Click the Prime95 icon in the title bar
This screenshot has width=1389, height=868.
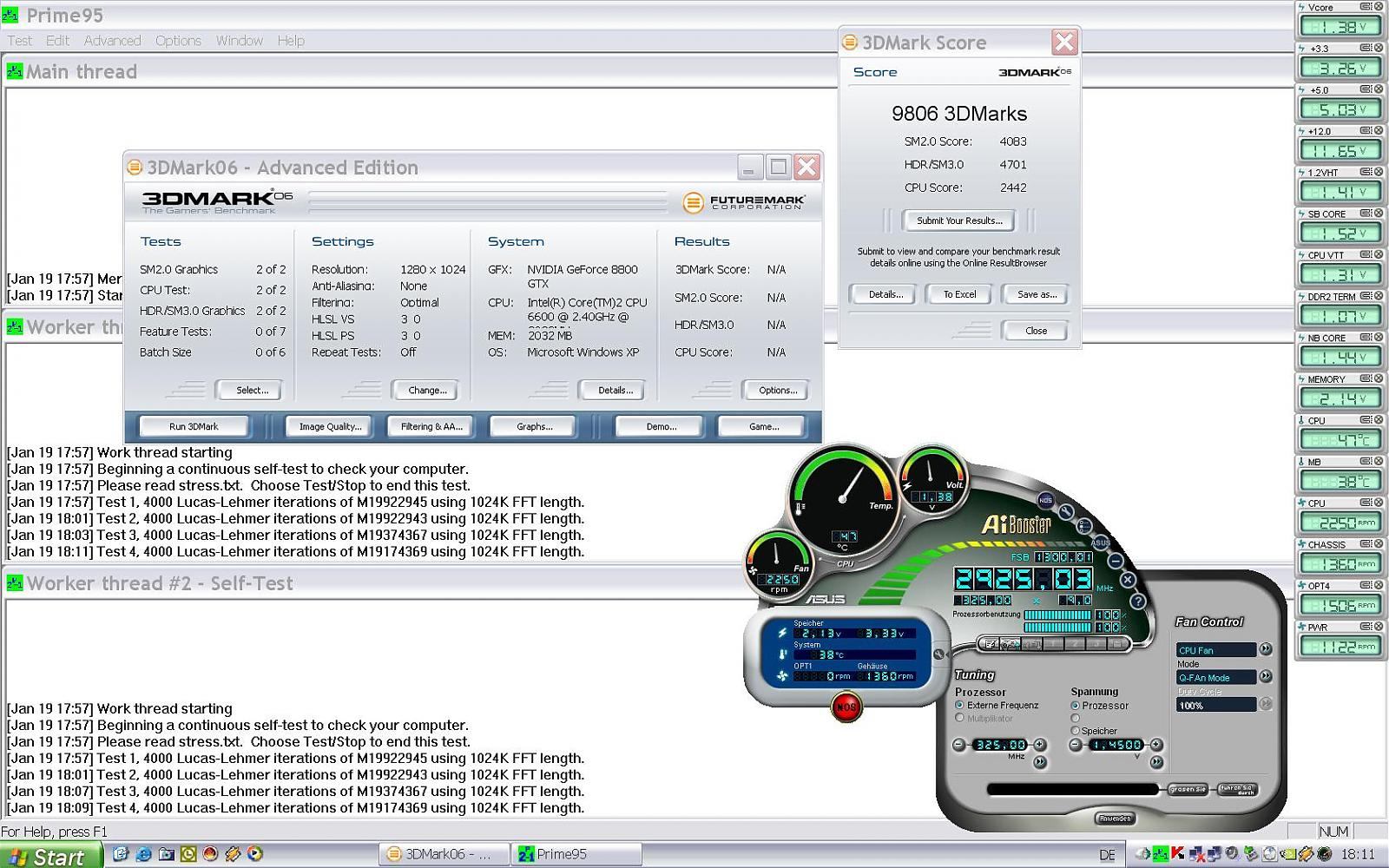tap(10, 15)
